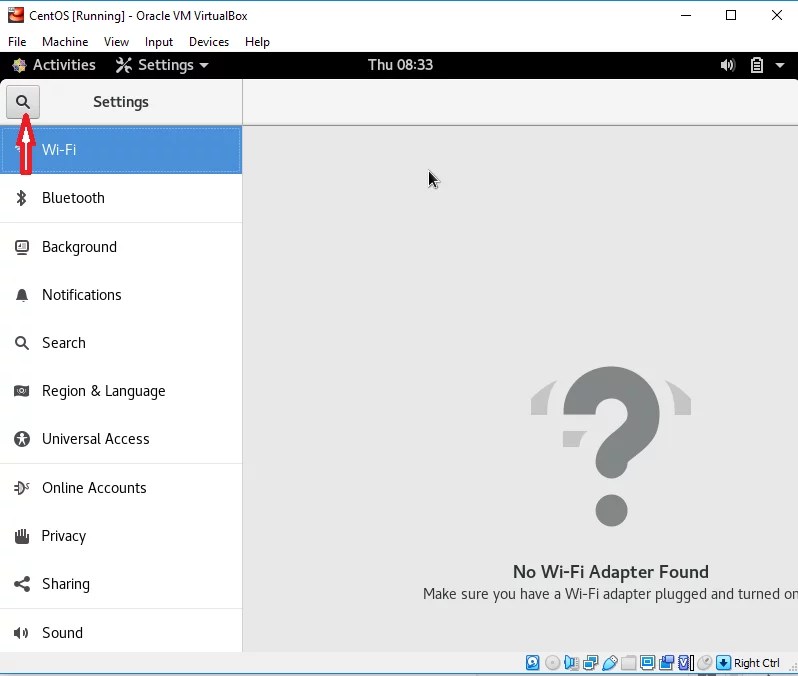Click the hard disk activity status icon
The image size is (798, 676).
point(533,662)
